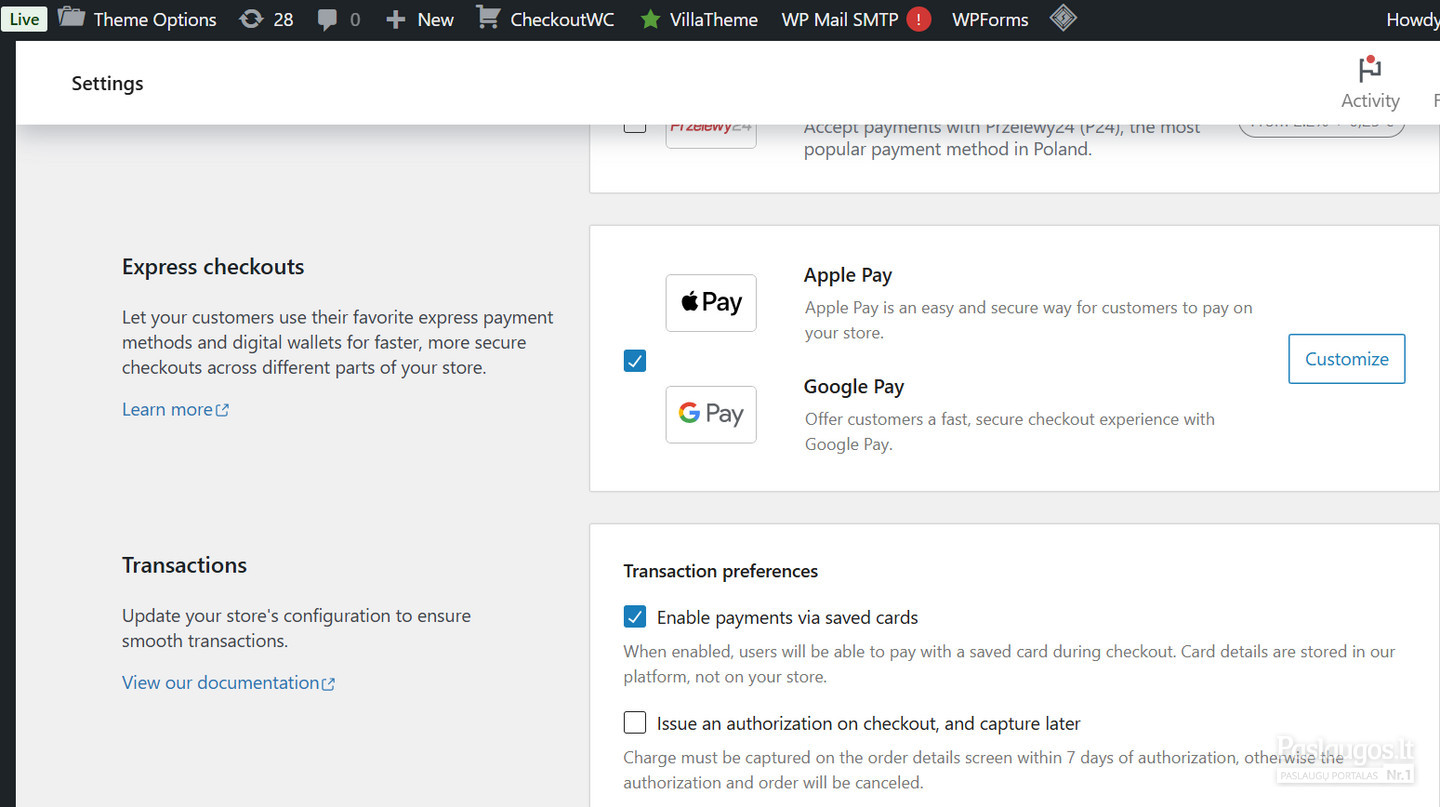Open the Activity flag icon

coord(1370,69)
